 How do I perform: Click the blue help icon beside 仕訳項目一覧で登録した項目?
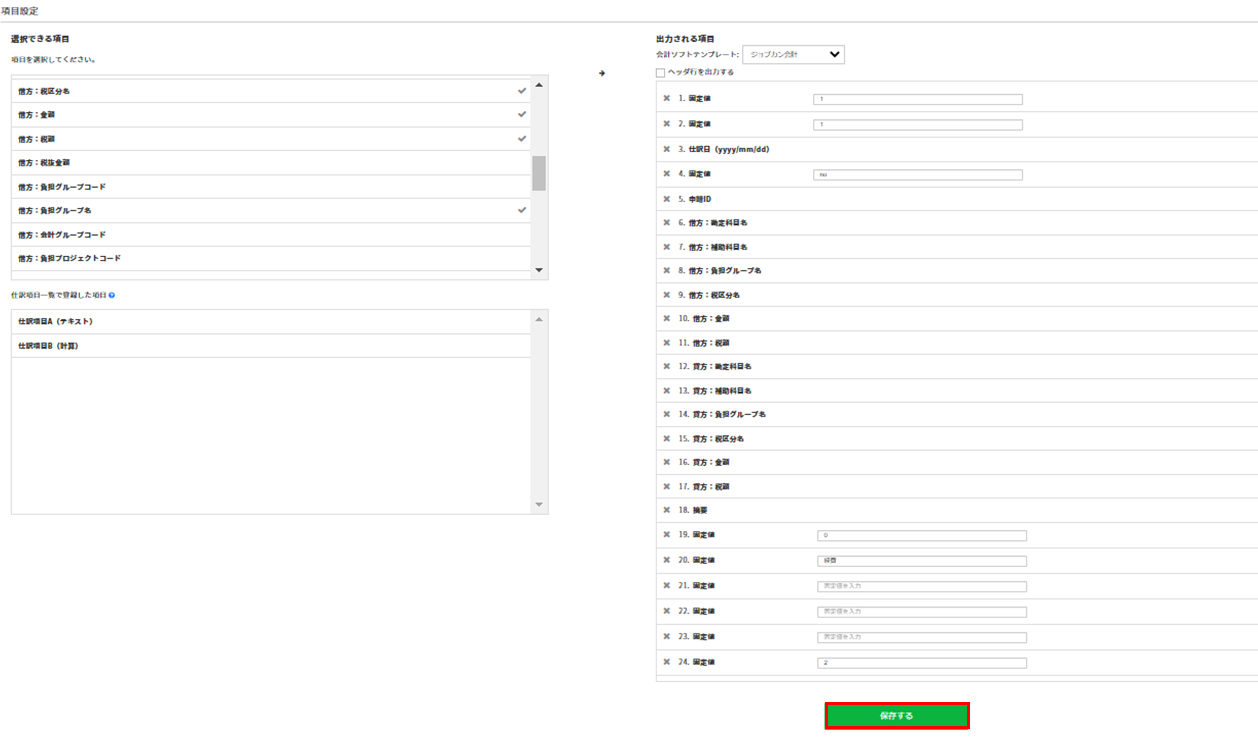tap(112, 296)
